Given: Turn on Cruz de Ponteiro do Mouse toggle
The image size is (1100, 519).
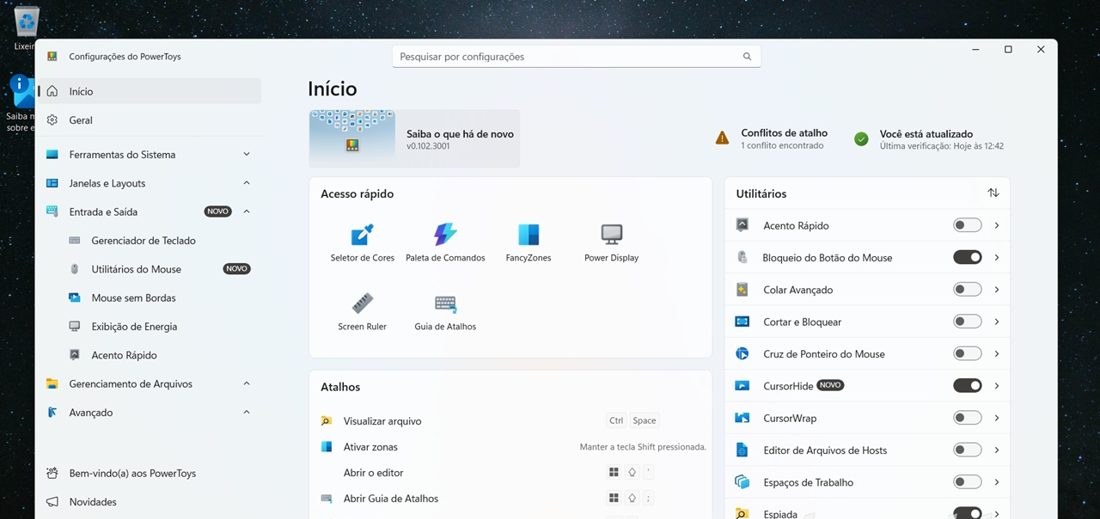Looking at the screenshot, I should (x=967, y=353).
